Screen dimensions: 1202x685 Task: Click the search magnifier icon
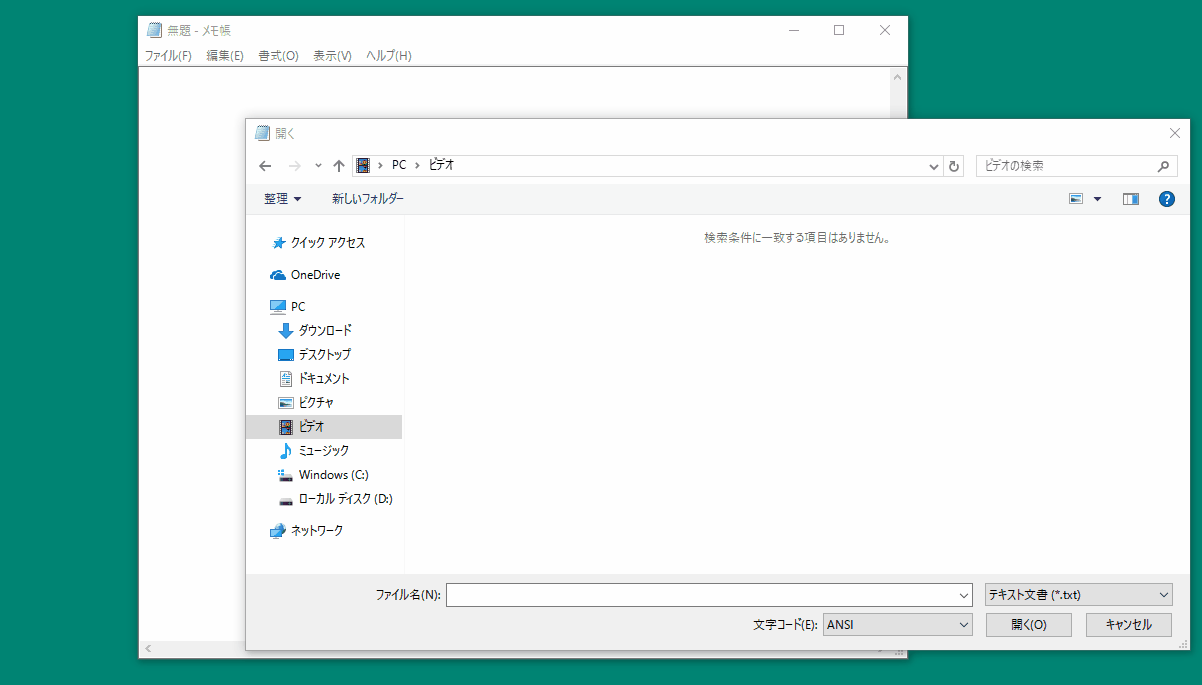[x=1163, y=166]
